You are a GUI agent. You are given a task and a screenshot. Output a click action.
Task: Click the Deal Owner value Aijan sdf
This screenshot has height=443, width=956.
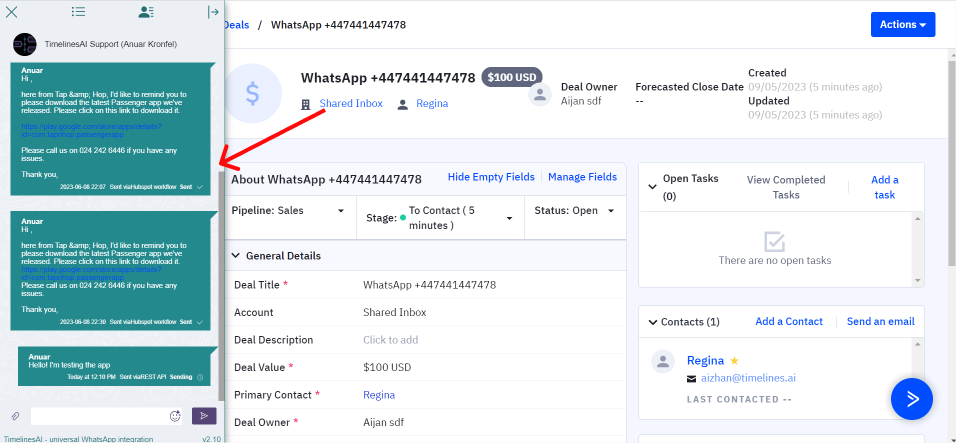click(383, 422)
